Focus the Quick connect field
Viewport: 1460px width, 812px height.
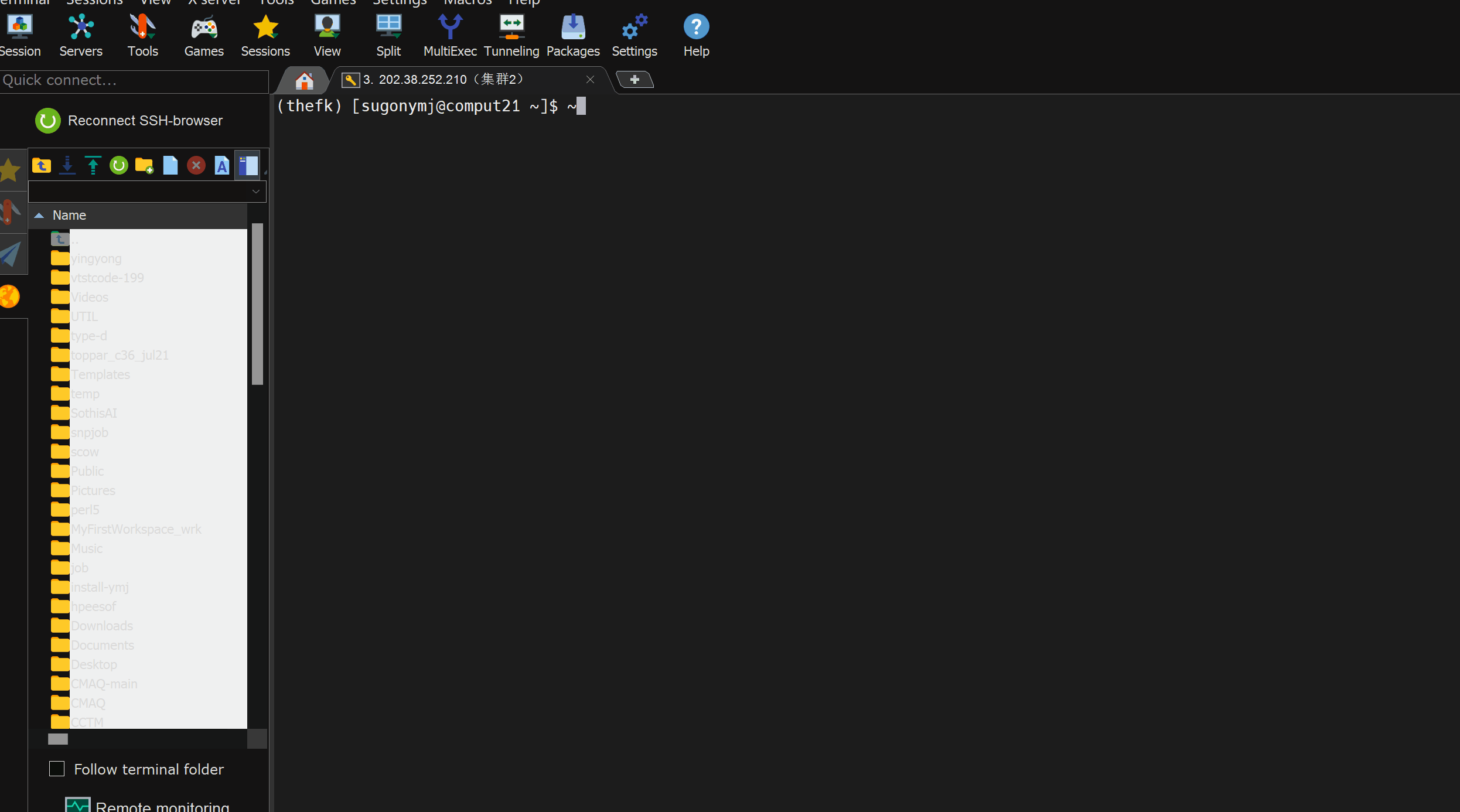click(134, 80)
